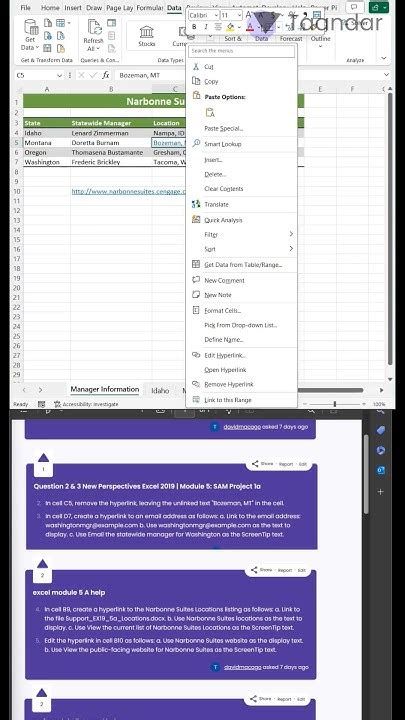
Task: Click the blue tag icon in browser sidebar
Action: pyautogui.click(x=381, y=430)
